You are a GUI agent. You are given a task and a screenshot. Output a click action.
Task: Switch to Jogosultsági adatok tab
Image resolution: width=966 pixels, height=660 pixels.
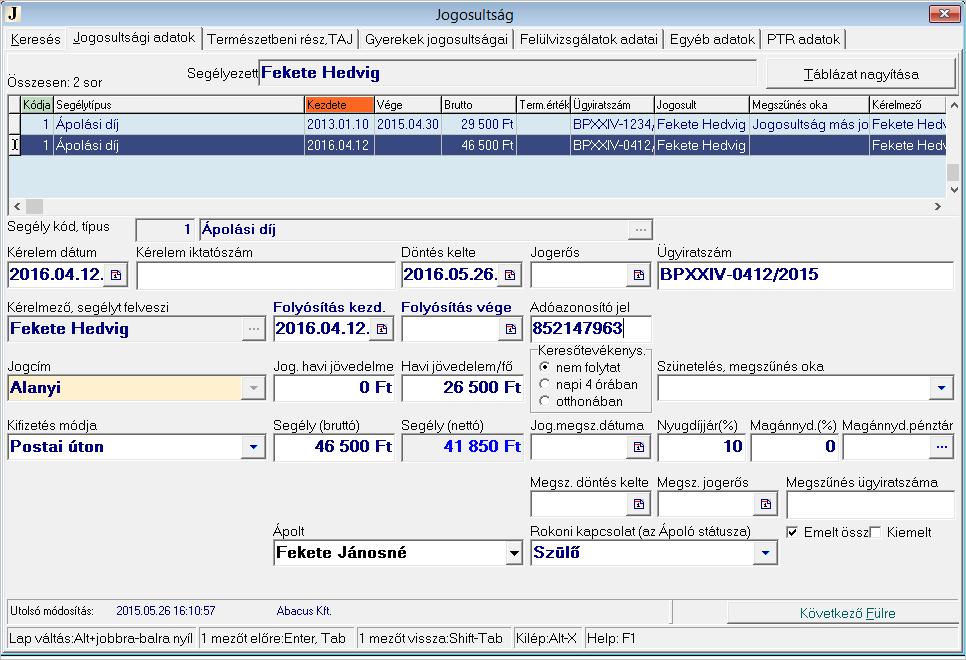tap(134, 38)
